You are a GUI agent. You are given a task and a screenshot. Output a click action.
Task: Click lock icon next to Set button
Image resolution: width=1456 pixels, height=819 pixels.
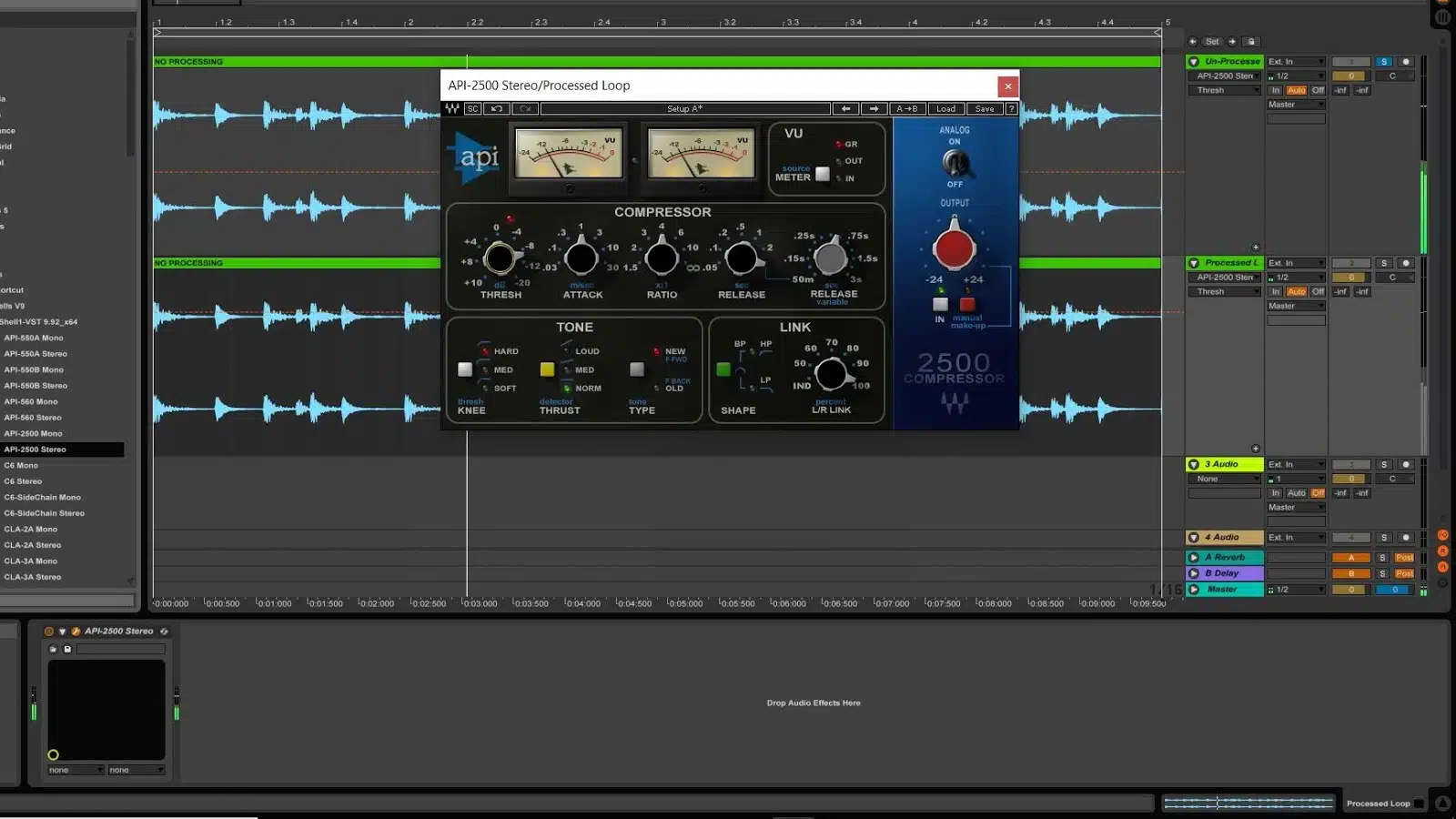pyautogui.click(x=1251, y=42)
